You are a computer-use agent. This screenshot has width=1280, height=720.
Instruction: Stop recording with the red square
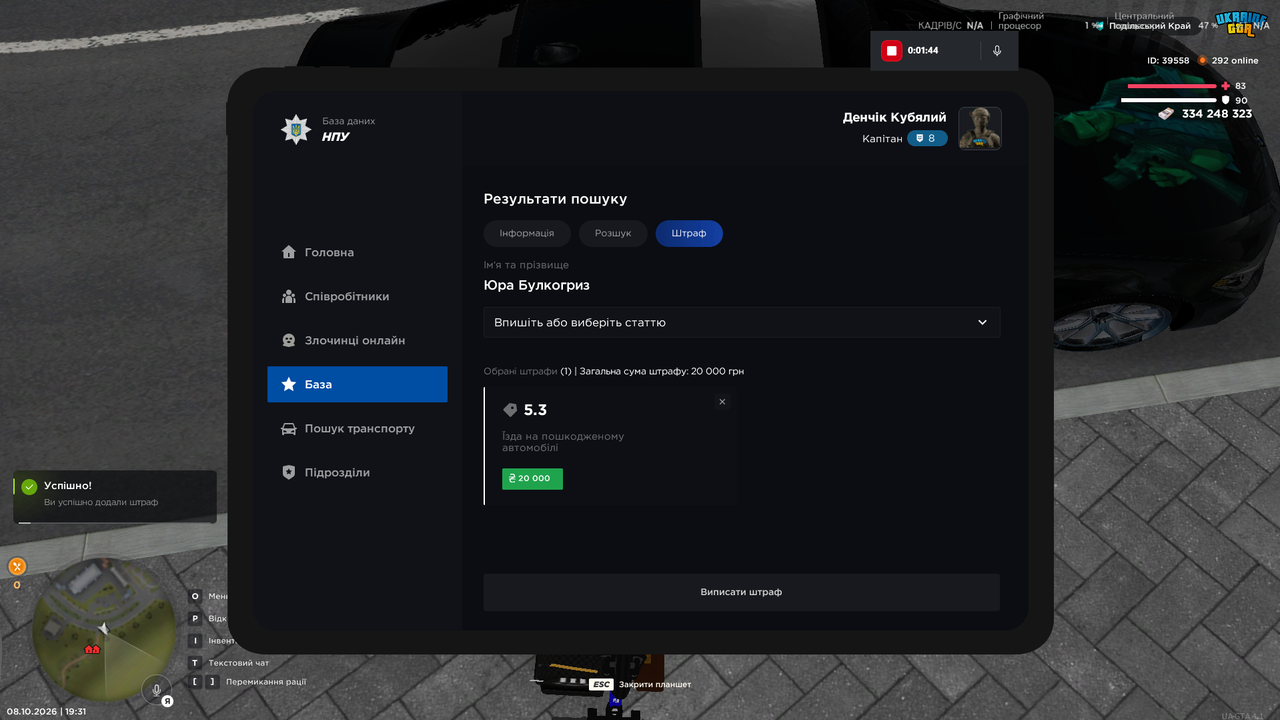(x=891, y=50)
